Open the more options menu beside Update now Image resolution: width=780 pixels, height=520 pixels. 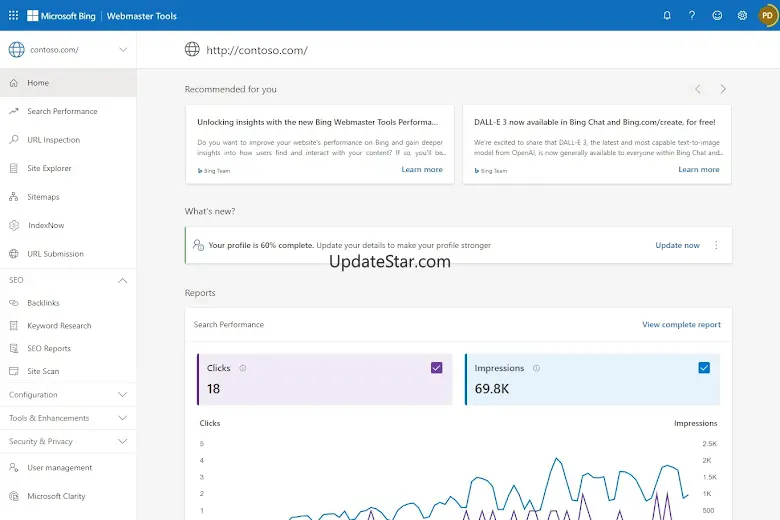[716, 245]
